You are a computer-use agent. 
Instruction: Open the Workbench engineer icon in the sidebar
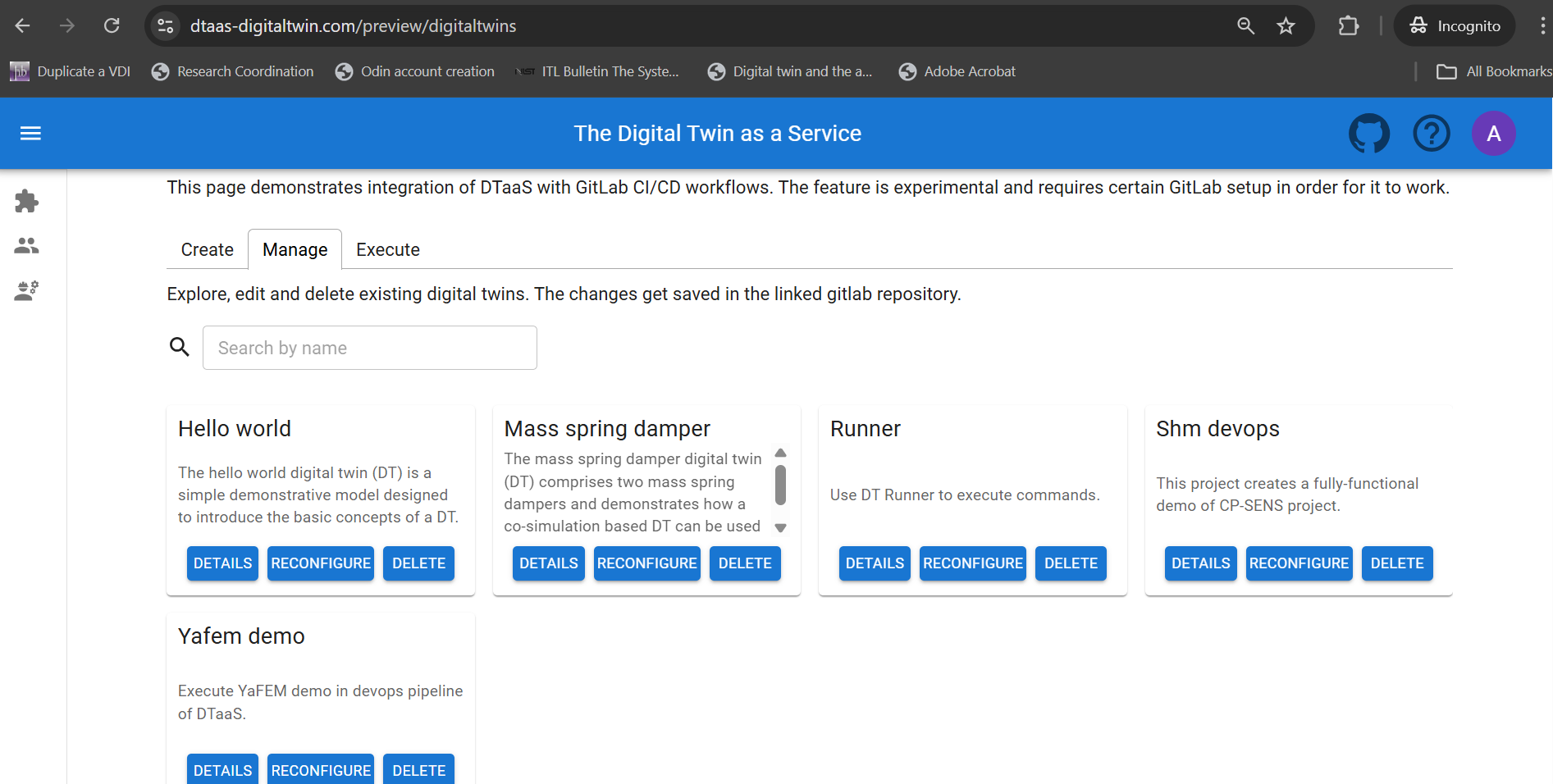pyautogui.click(x=26, y=290)
